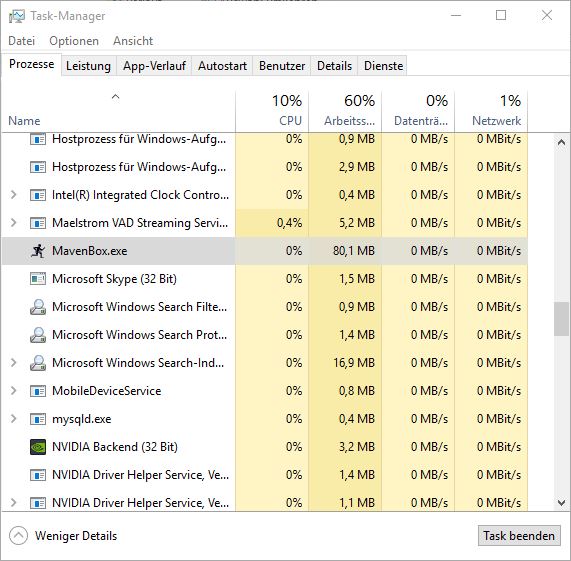Image resolution: width=571 pixels, height=561 pixels.
Task: Click the Intel(R) Integrated Clock Controller icon
Action: point(38,195)
